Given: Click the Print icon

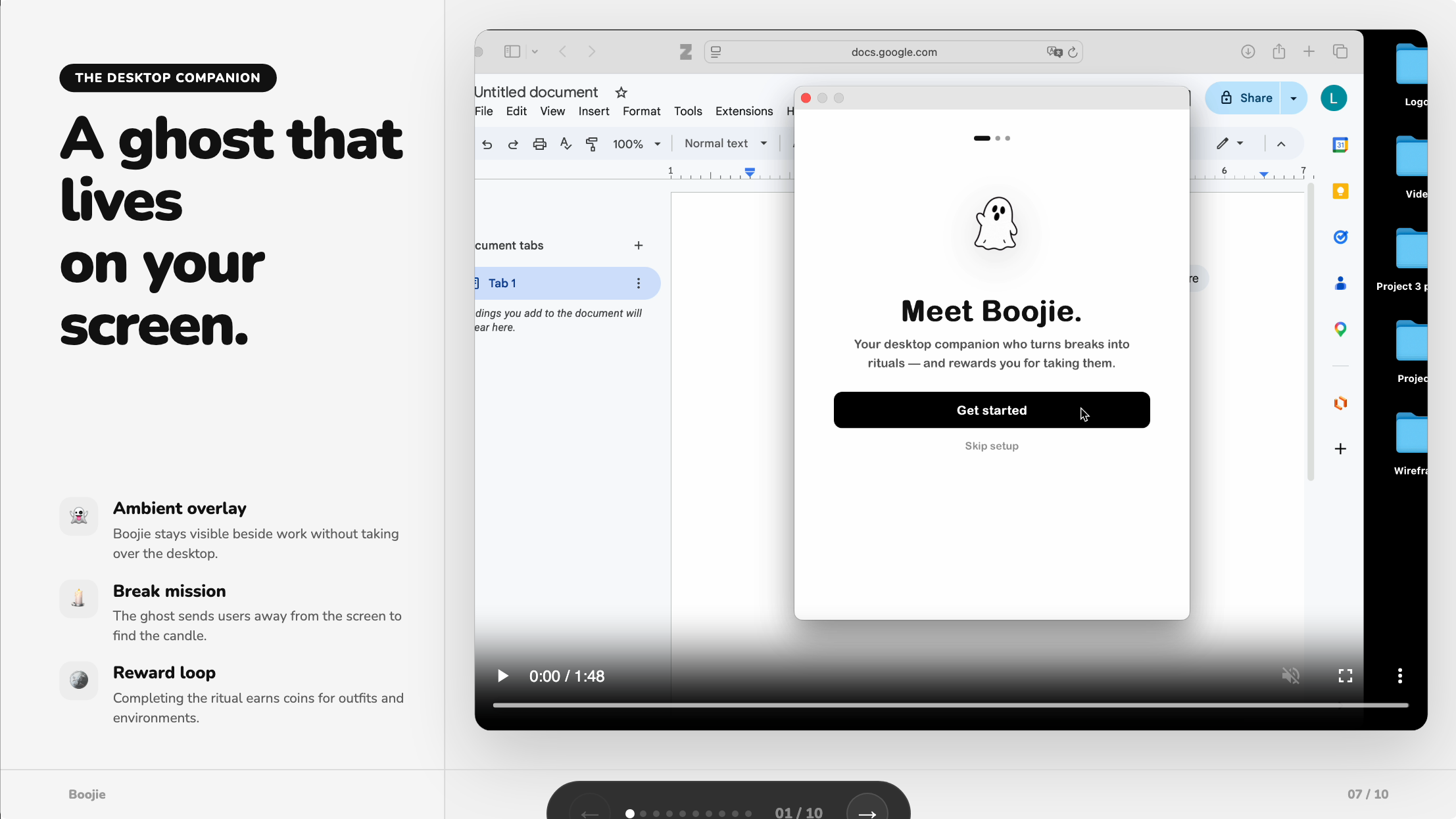Looking at the screenshot, I should (x=539, y=144).
